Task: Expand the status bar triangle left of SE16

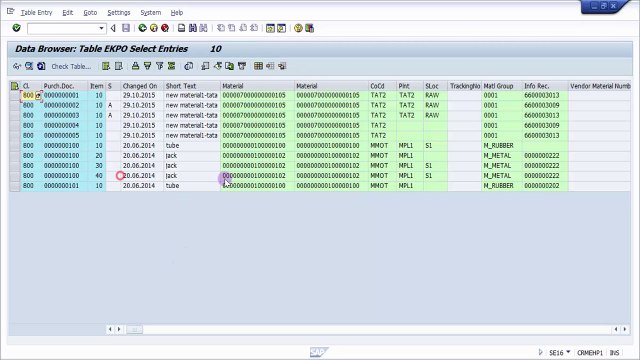Action: pos(540,352)
